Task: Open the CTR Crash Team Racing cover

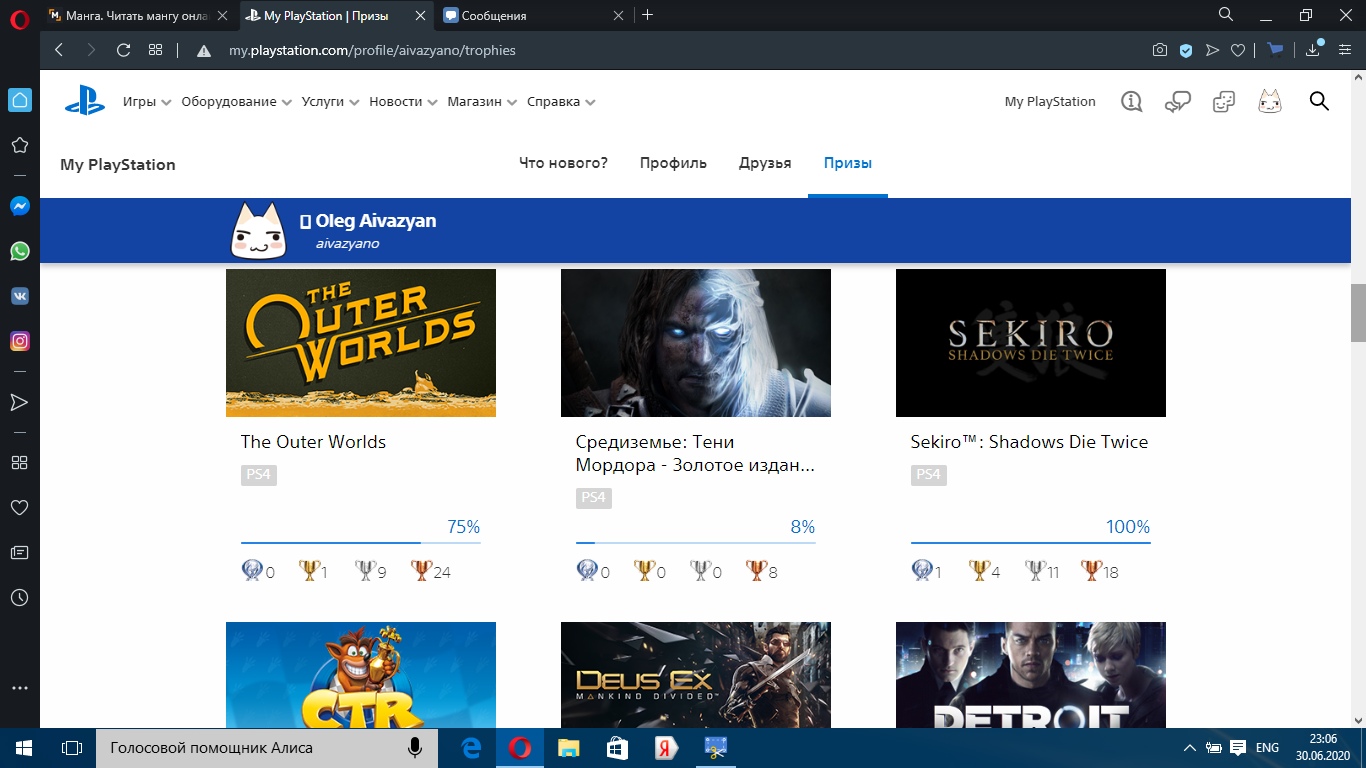Action: click(361, 675)
